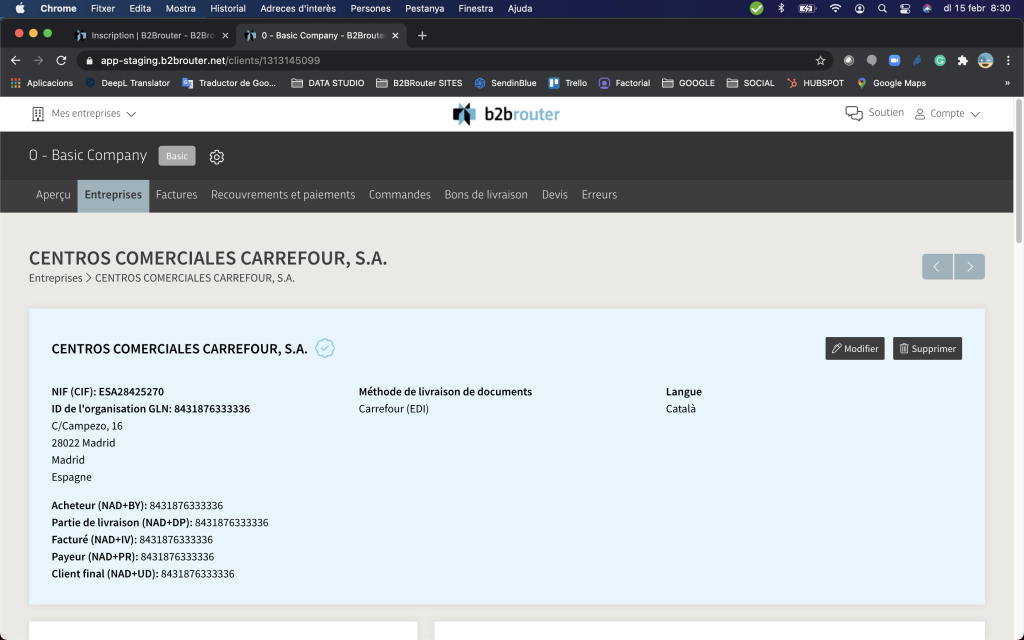Open the SendinBlue bookmark
1024x640 pixels.
click(x=505, y=83)
